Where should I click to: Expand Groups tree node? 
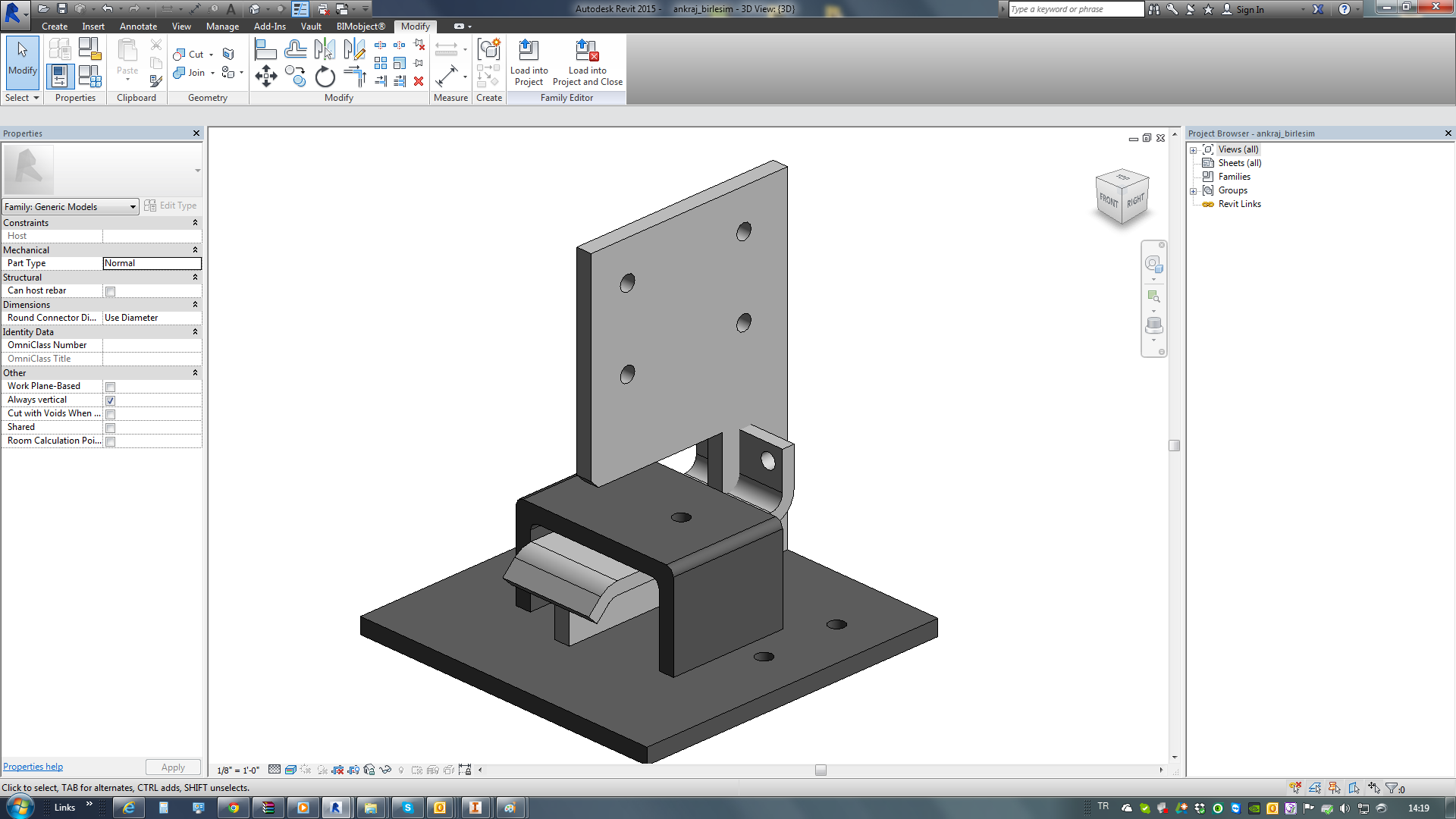point(1194,191)
